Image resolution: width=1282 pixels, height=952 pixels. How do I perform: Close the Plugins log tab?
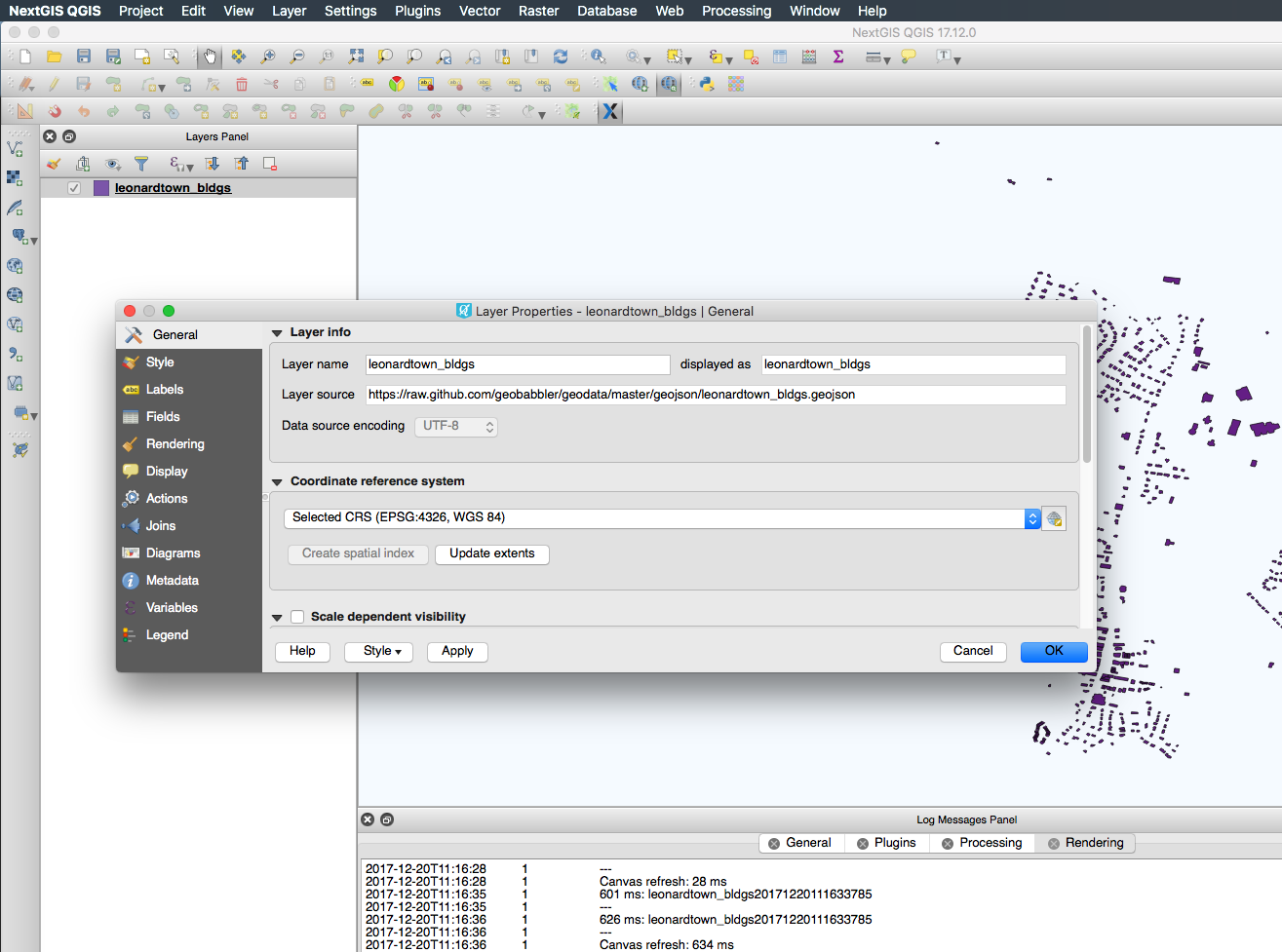pos(863,844)
